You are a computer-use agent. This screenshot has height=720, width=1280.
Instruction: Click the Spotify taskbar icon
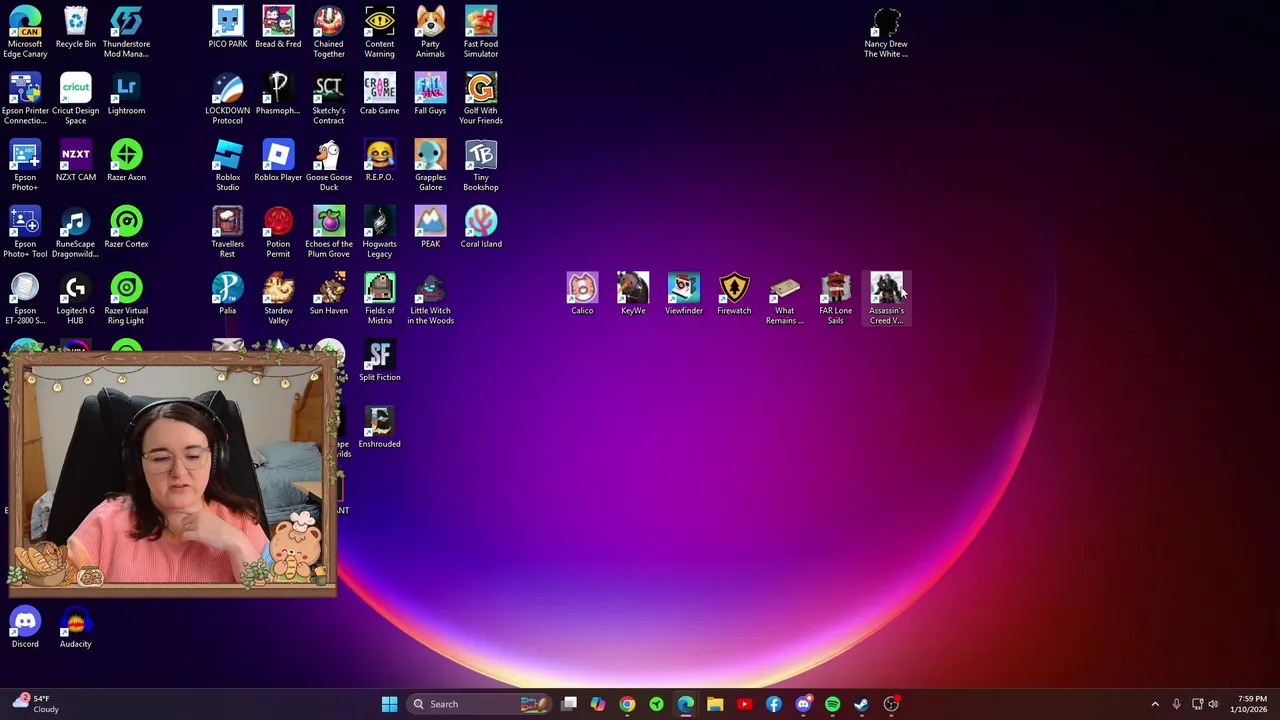[x=832, y=704]
